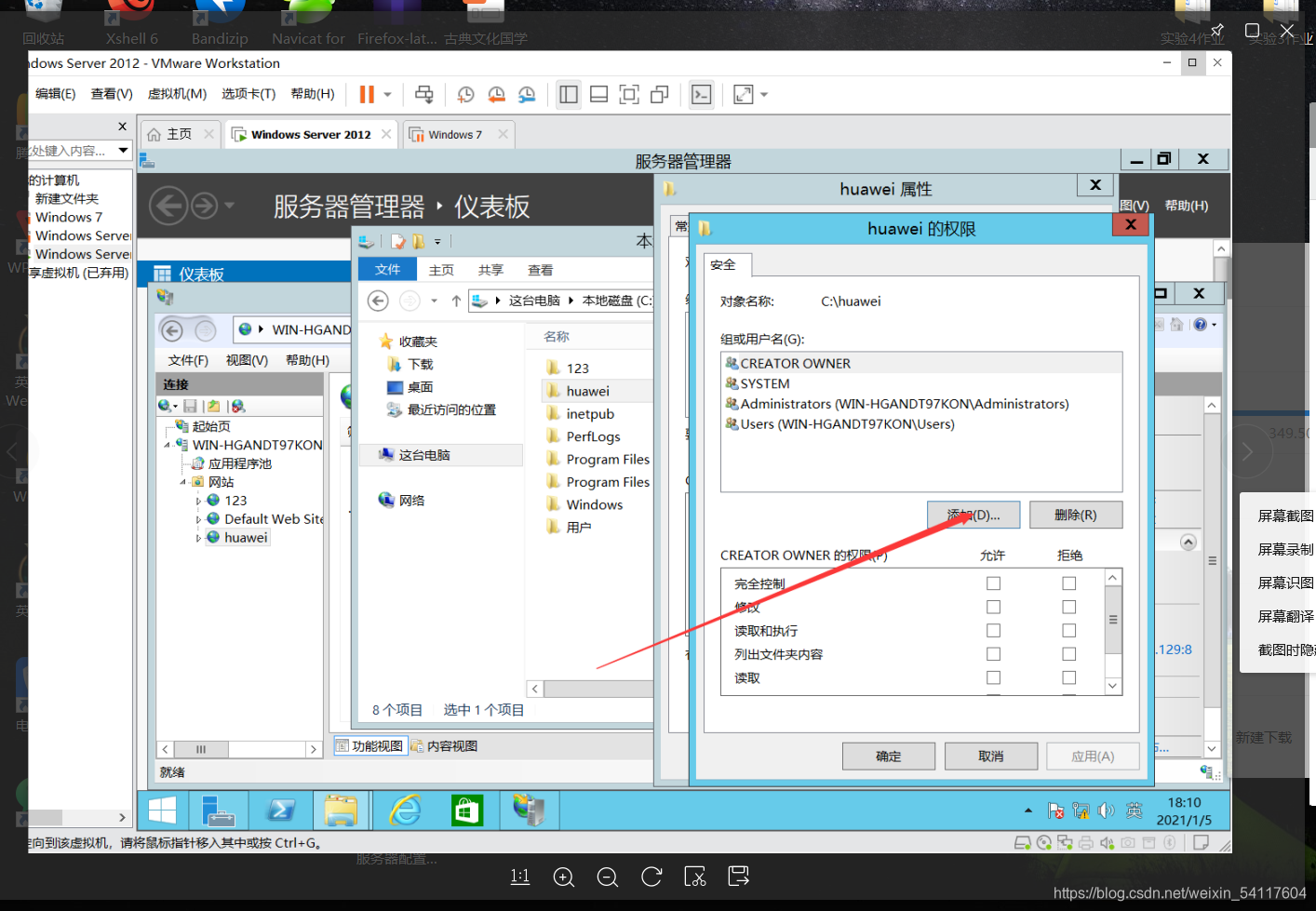Zoom in with magnifier plus icon

click(563, 877)
